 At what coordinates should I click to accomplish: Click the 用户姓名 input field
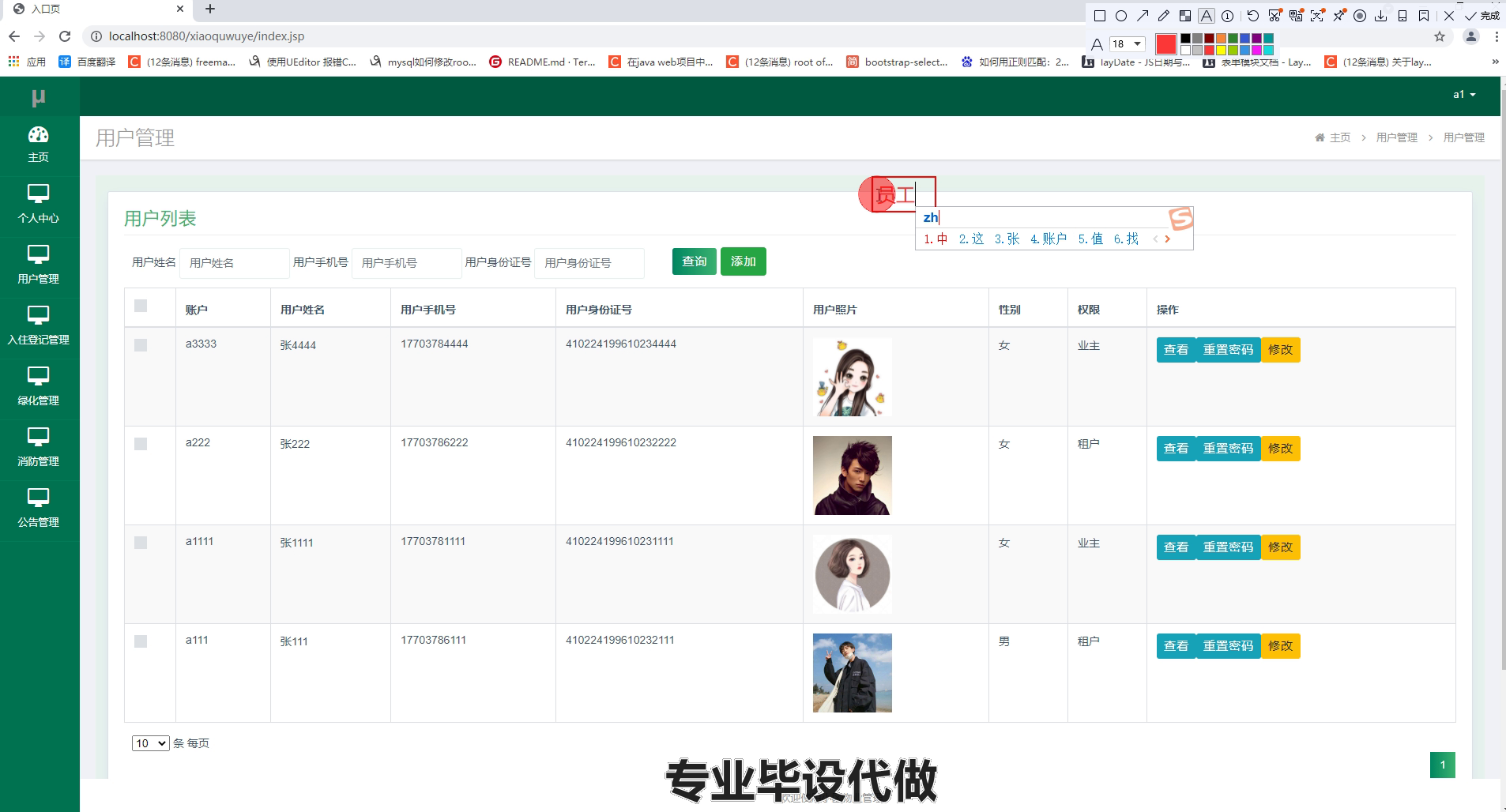point(235,263)
